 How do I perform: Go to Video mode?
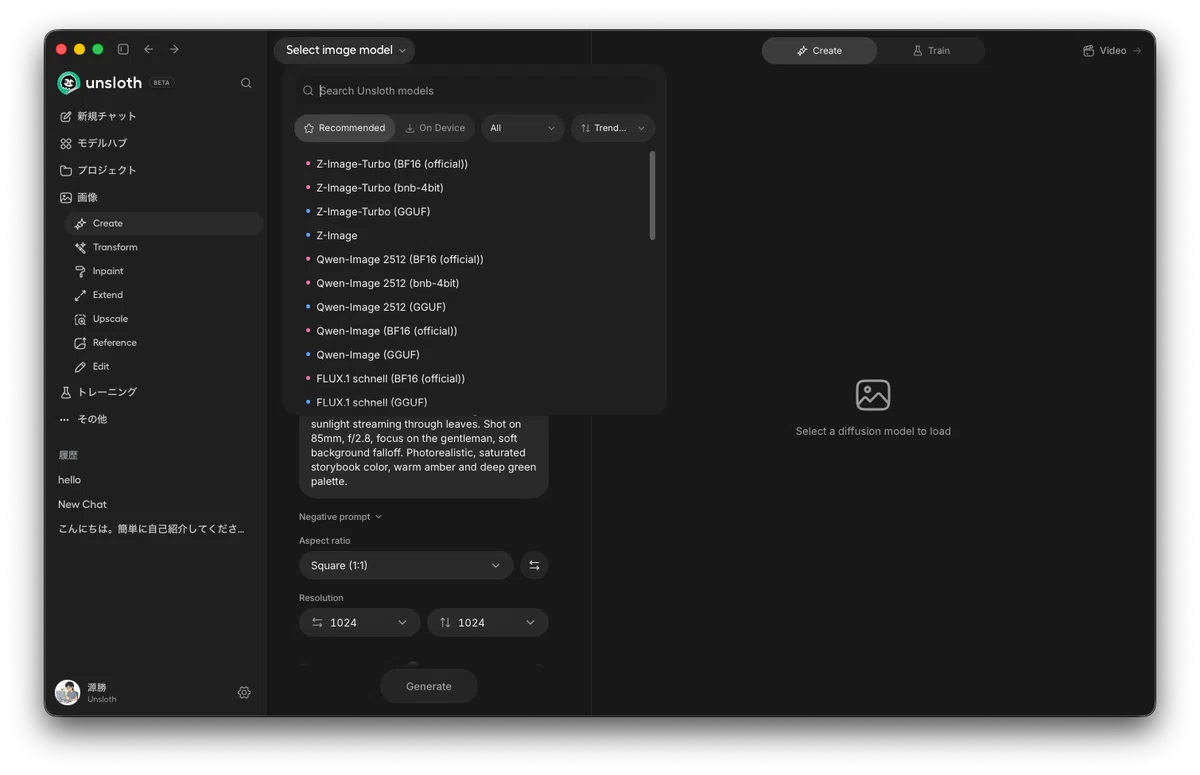point(1112,50)
